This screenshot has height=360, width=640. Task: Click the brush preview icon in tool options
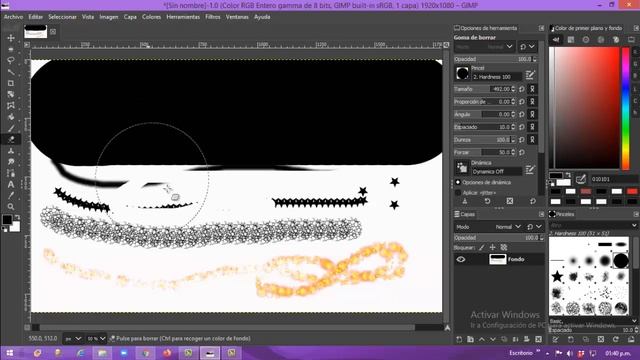(x=462, y=73)
